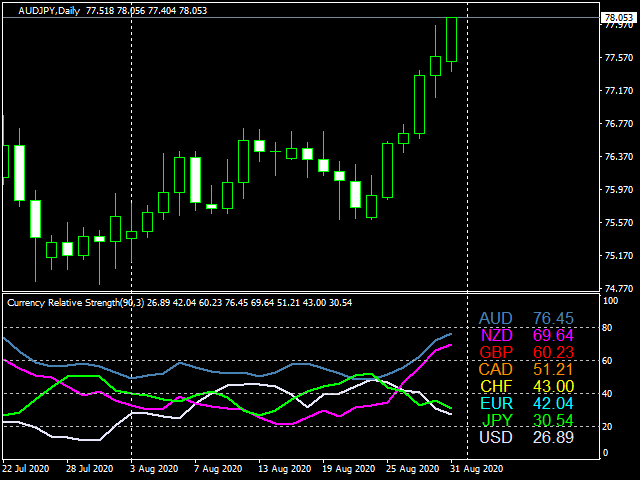Click the 75.170 price scale label
This screenshot has height=480, width=640.
[619, 256]
